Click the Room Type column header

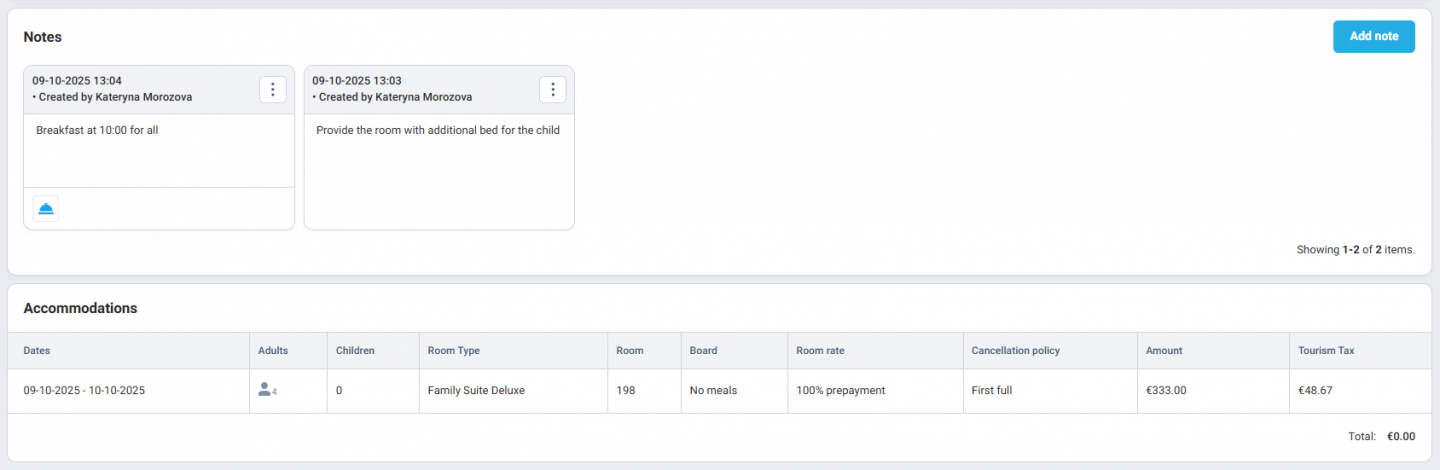pos(453,351)
